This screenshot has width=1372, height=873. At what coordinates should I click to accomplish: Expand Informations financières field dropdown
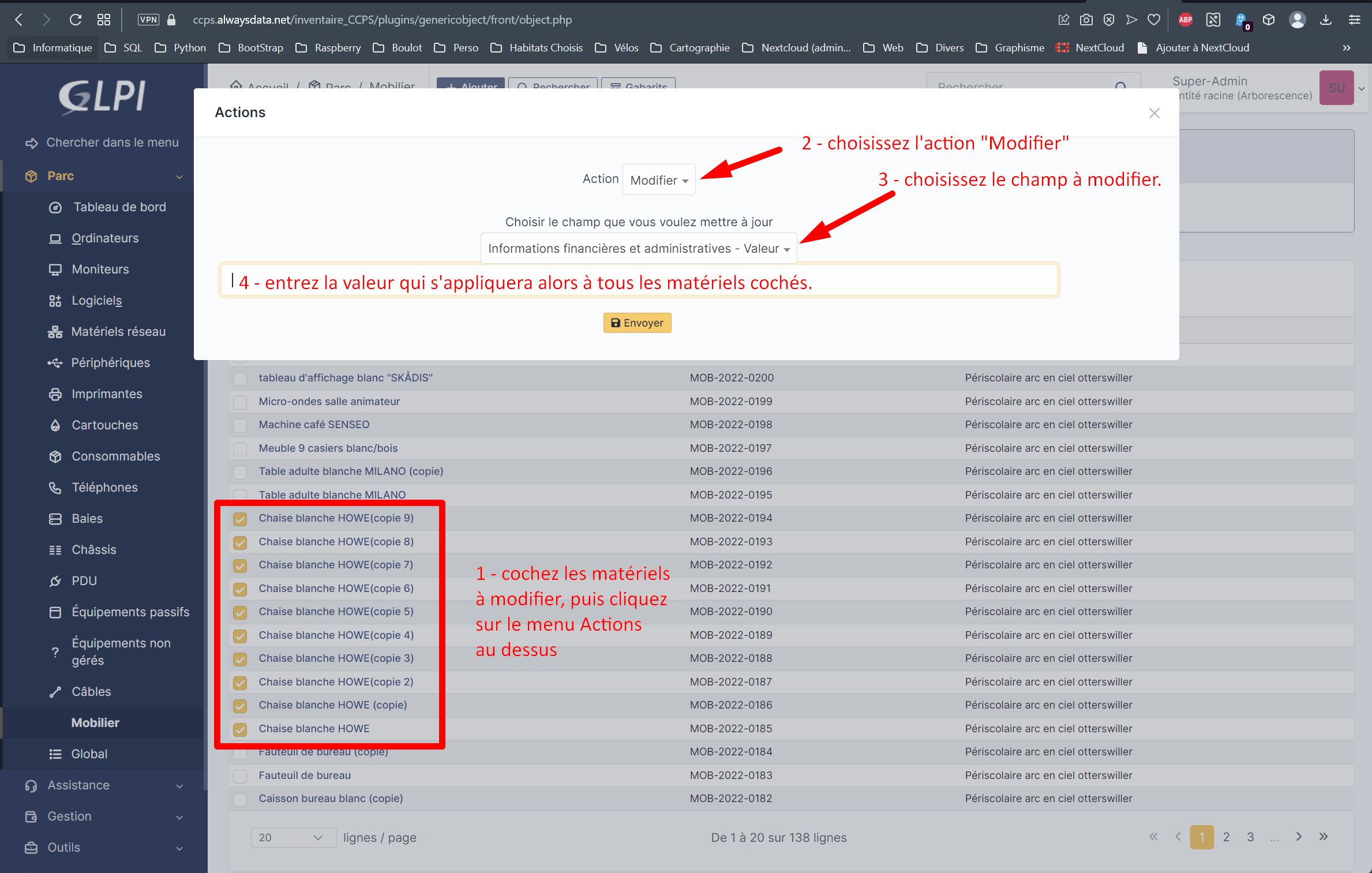coord(638,248)
